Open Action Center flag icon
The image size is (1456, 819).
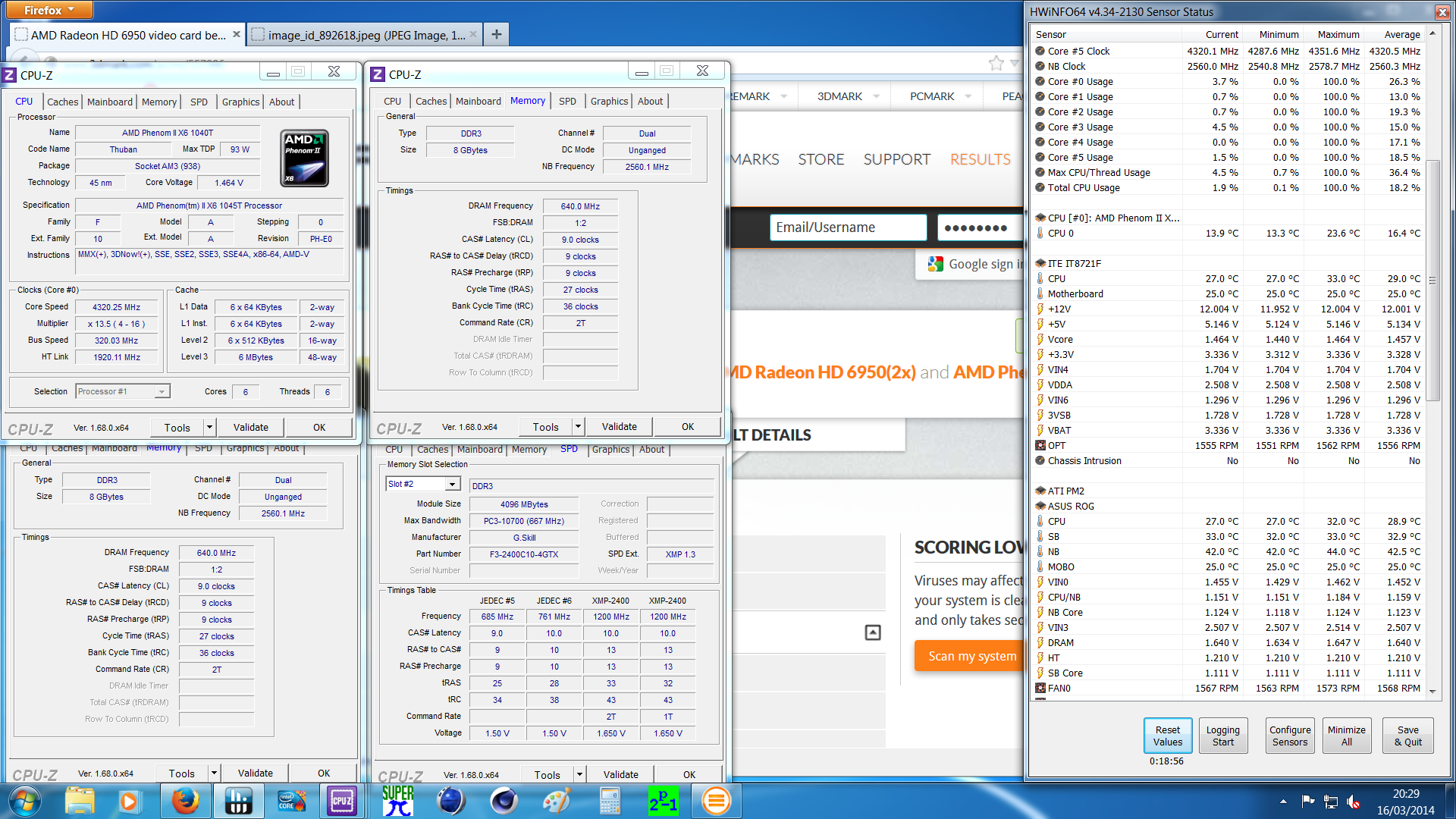(1308, 801)
